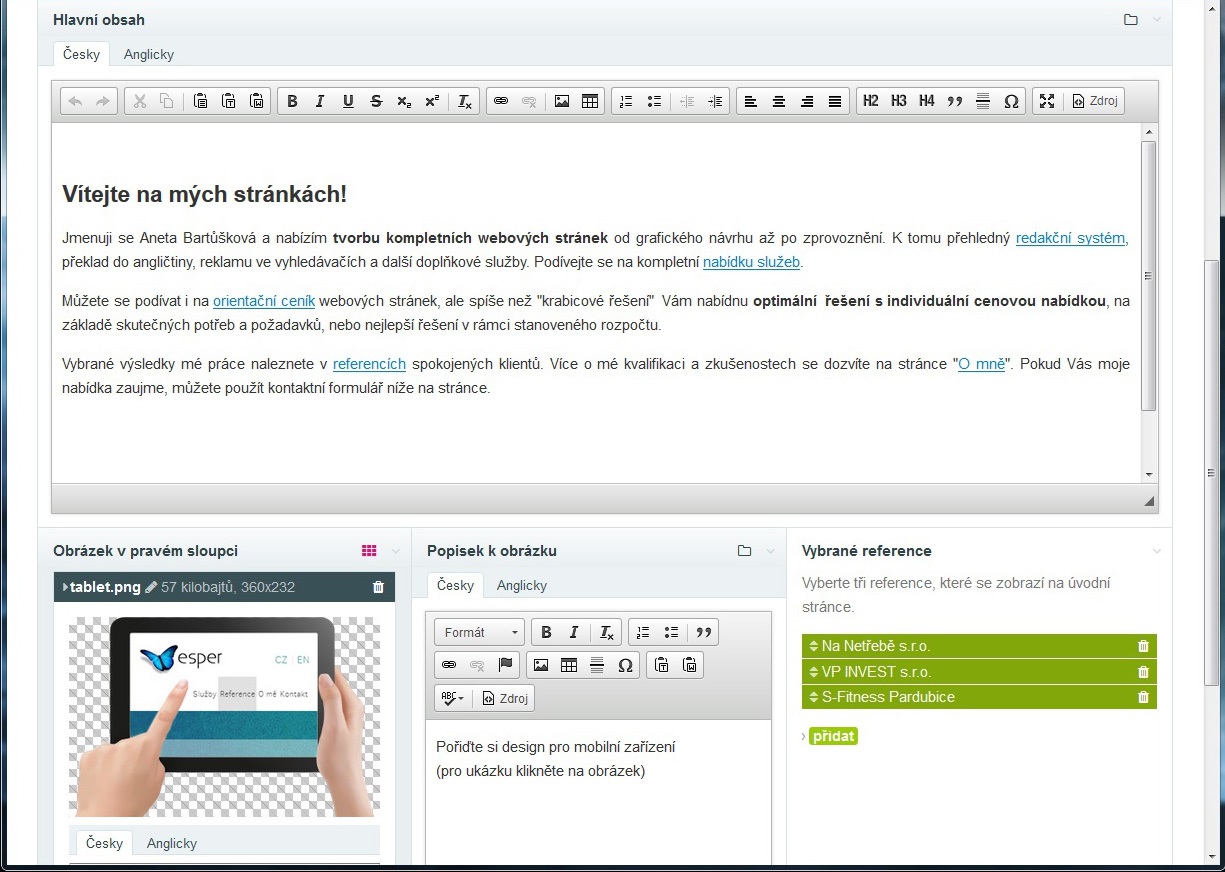1225x872 pixels.
Task: Maximize the main content editor
Action: point(1047,101)
